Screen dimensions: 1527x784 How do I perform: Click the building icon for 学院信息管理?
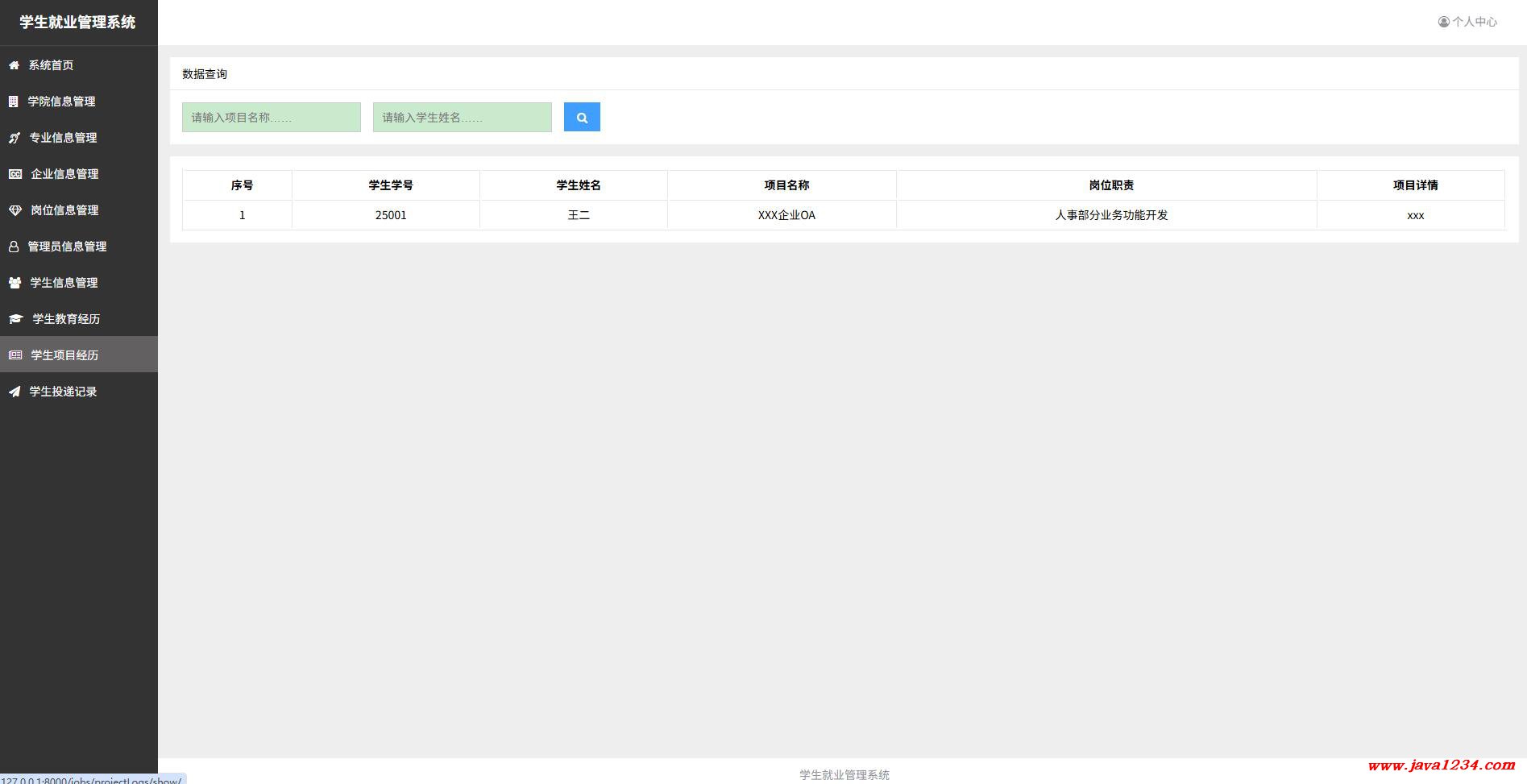[x=13, y=102]
